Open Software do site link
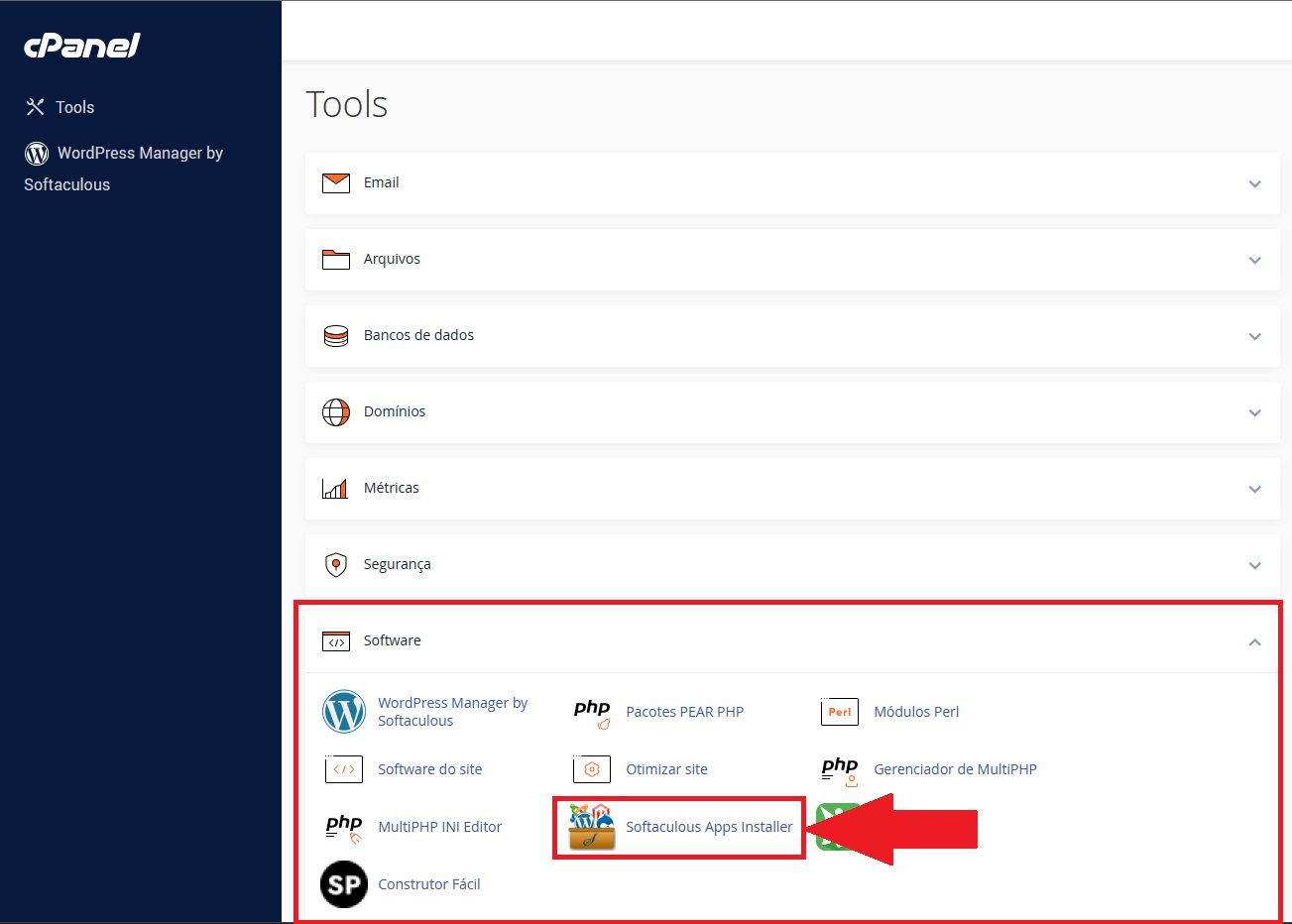 point(429,769)
